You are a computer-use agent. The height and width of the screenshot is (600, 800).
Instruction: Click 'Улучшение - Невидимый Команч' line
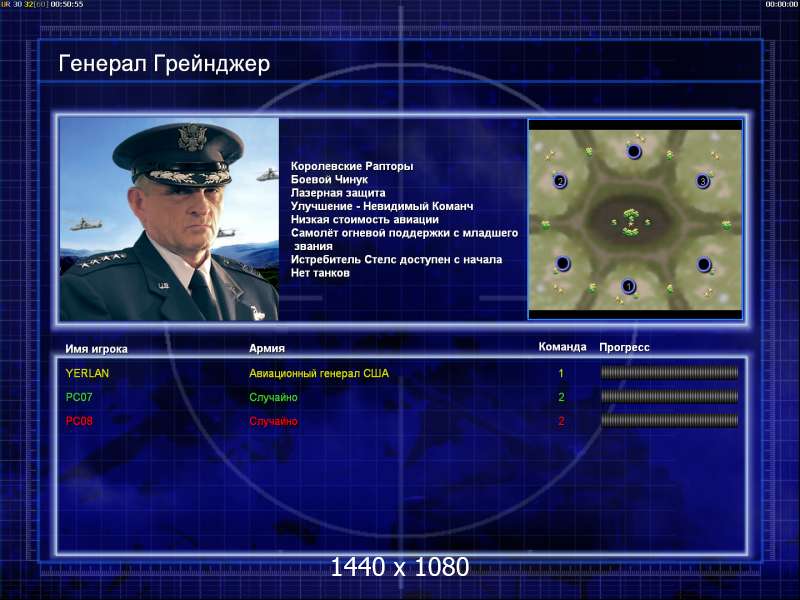tap(382, 206)
